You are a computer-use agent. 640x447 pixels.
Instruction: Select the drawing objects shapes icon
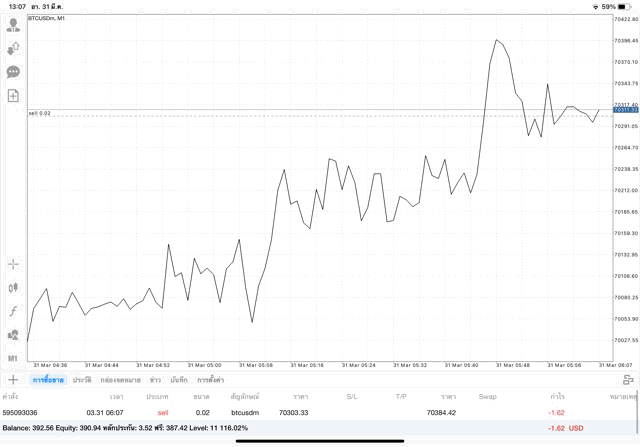click(x=13, y=335)
